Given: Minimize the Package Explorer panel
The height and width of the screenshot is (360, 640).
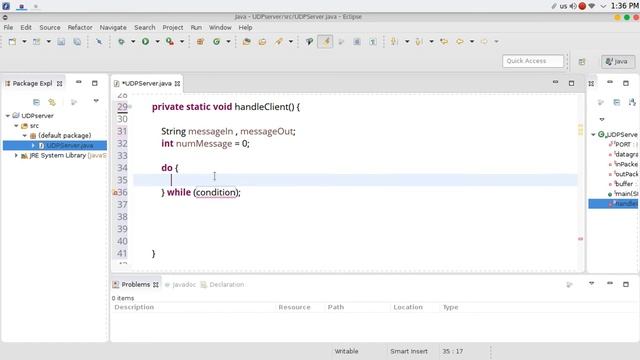Looking at the screenshot, I should (x=78, y=82).
